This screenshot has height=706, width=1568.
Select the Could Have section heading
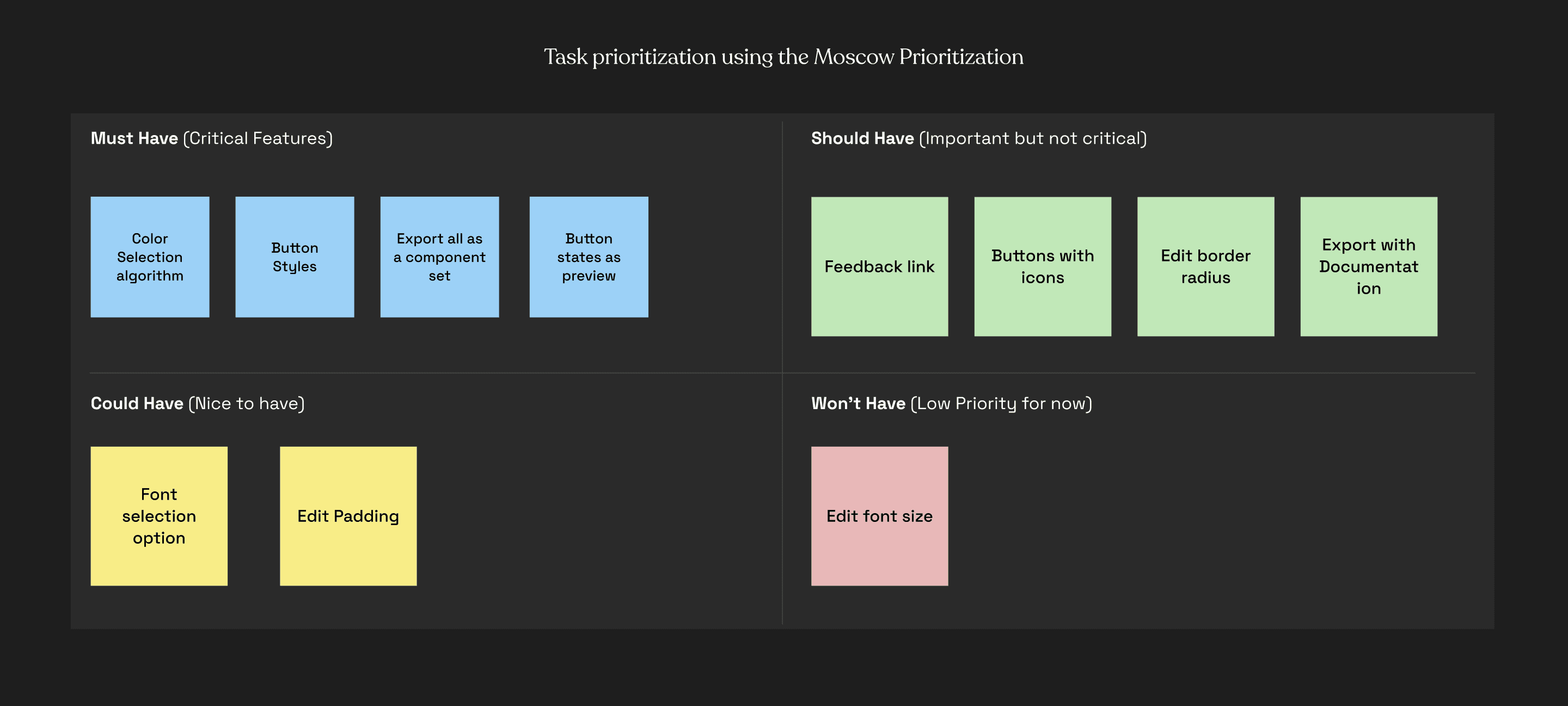coord(137,403)
